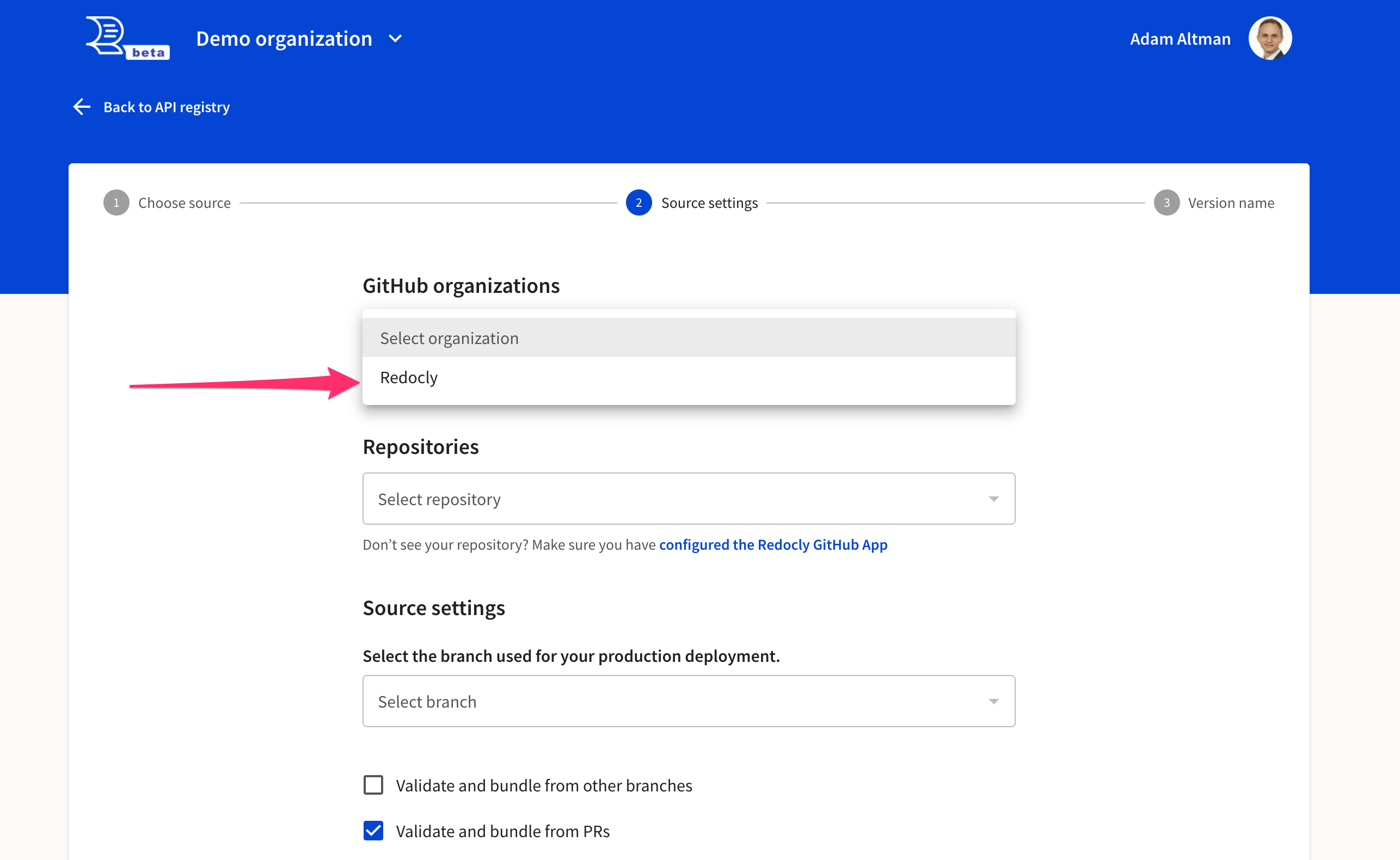Select step 1 circle Choose source

coord(116,202)
